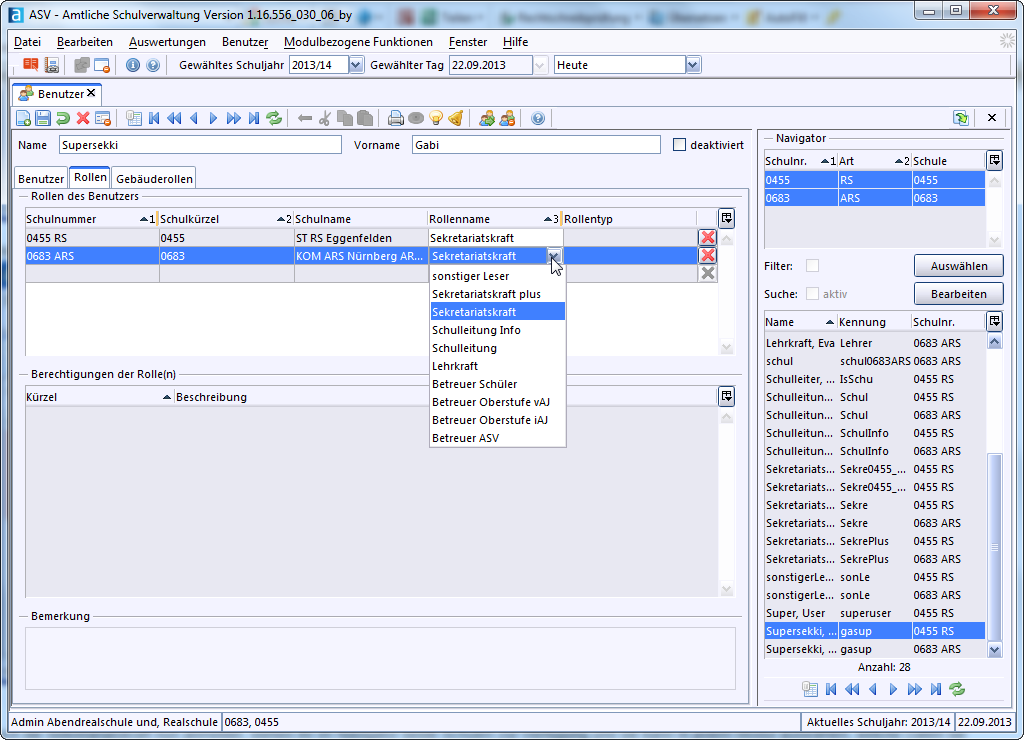The width and height of the screenshot is (1024, 740).
Task: Sort navigator list by Name column
Action: [x=801, y=322]
